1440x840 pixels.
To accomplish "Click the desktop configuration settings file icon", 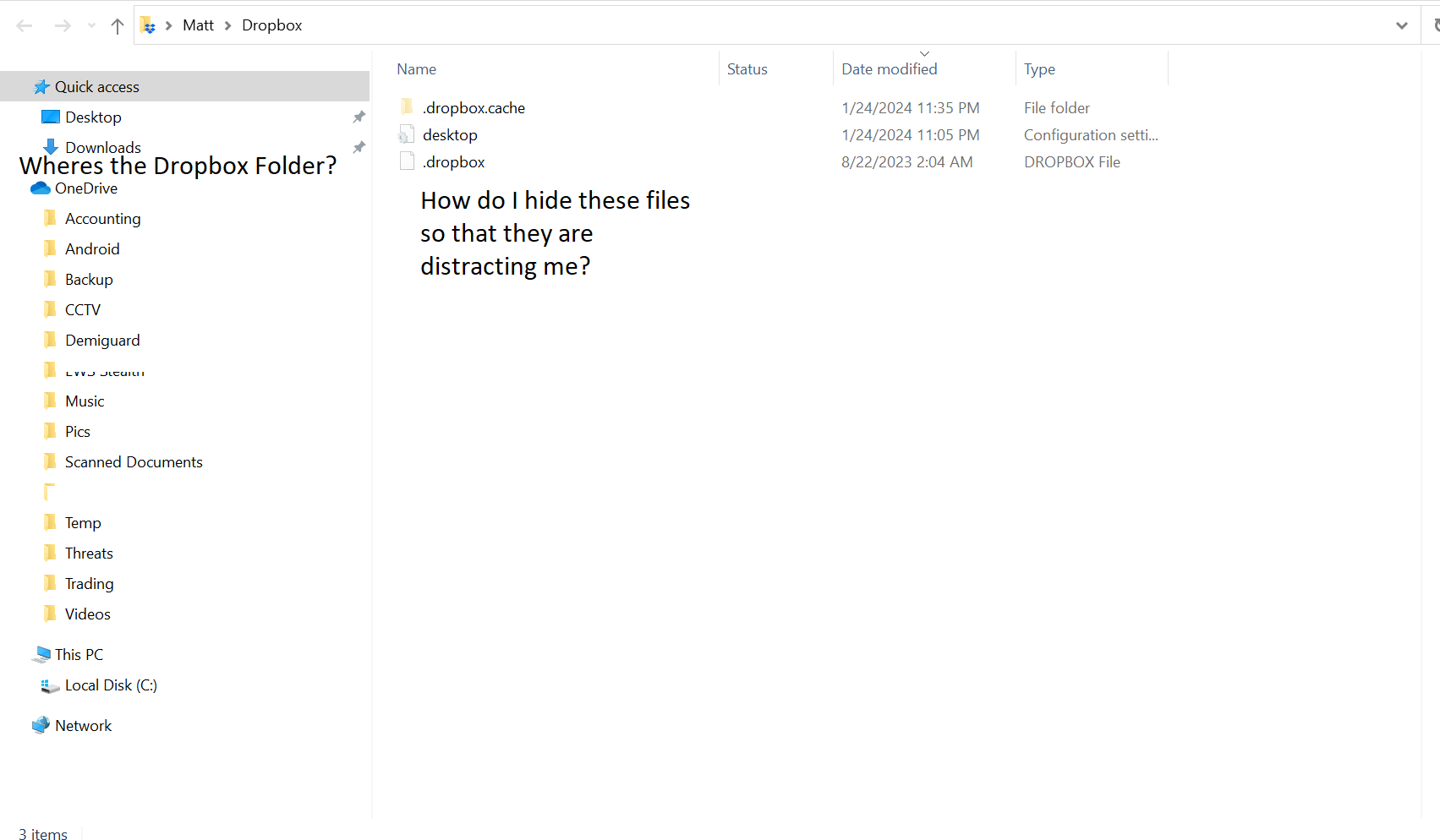I will pos(406,134).
